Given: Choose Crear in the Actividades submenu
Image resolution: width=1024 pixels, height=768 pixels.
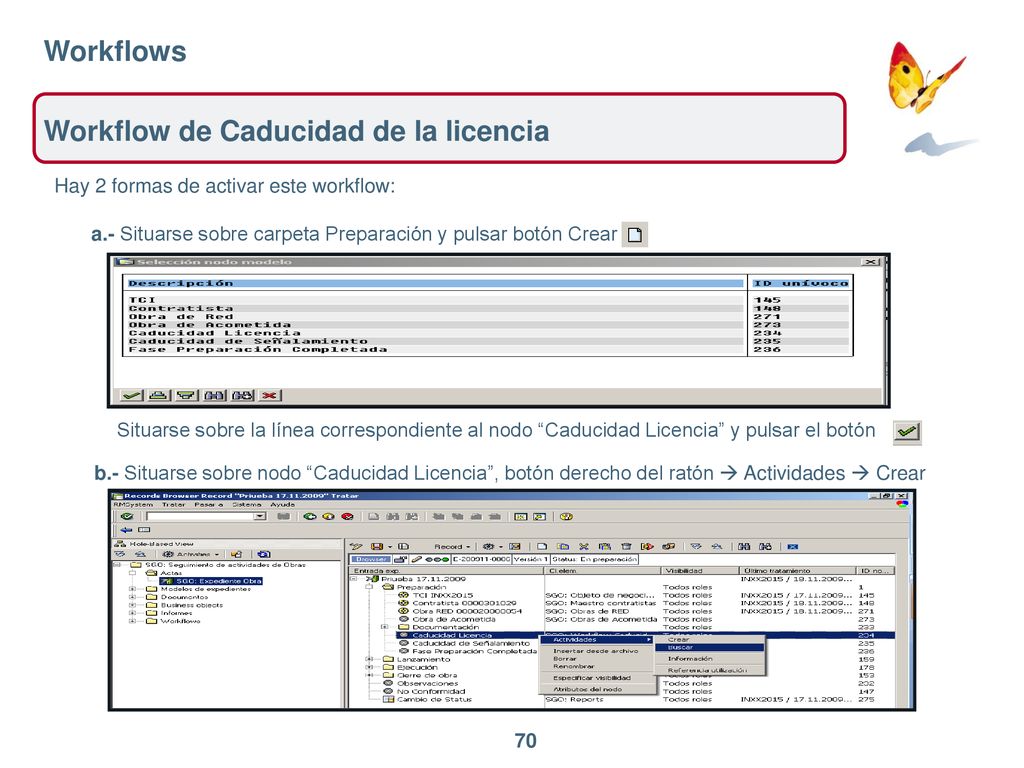Looking at the screenshot, I should point(709,640).
